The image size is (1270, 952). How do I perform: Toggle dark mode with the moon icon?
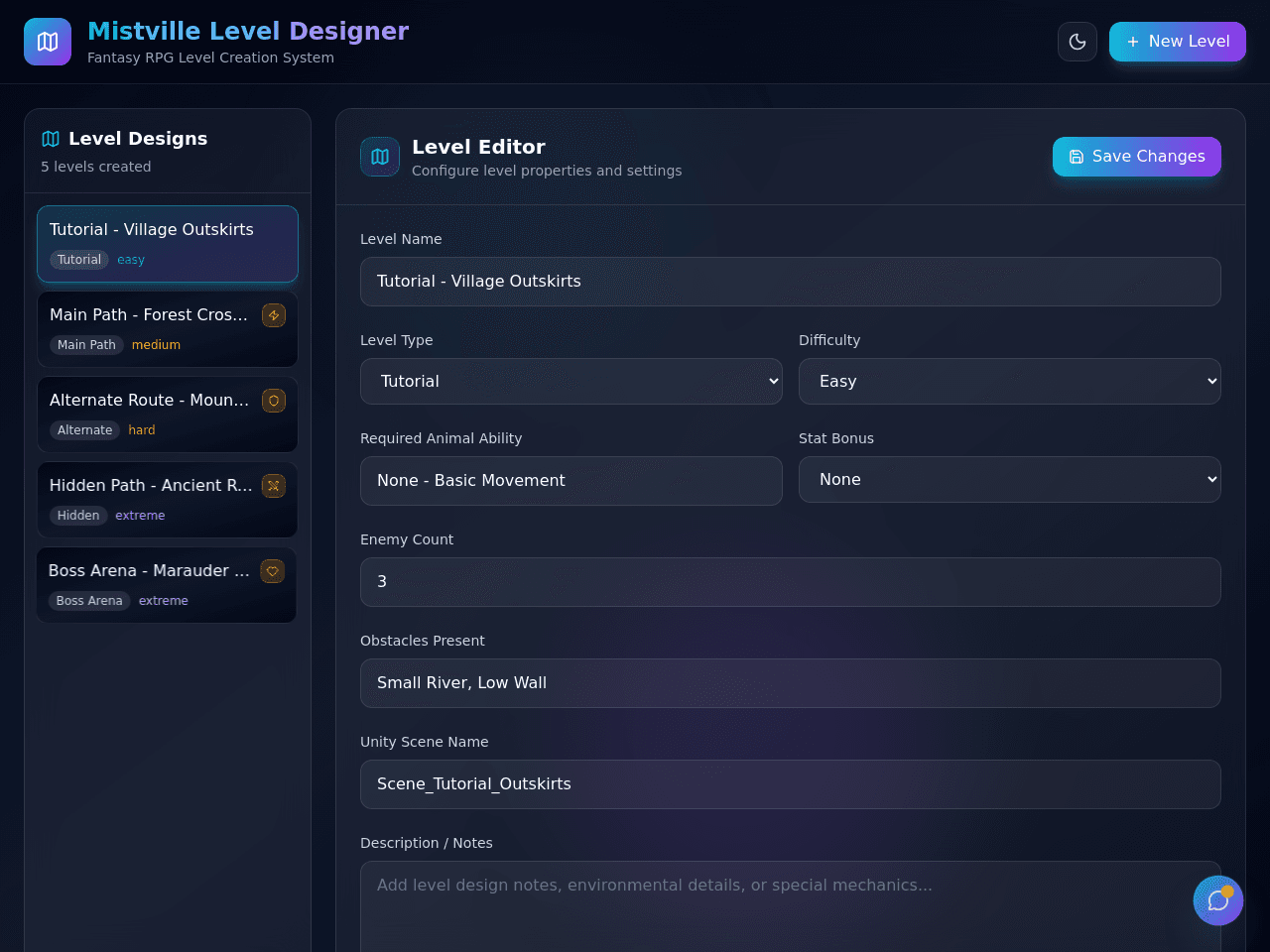[x=1078, y=42]
